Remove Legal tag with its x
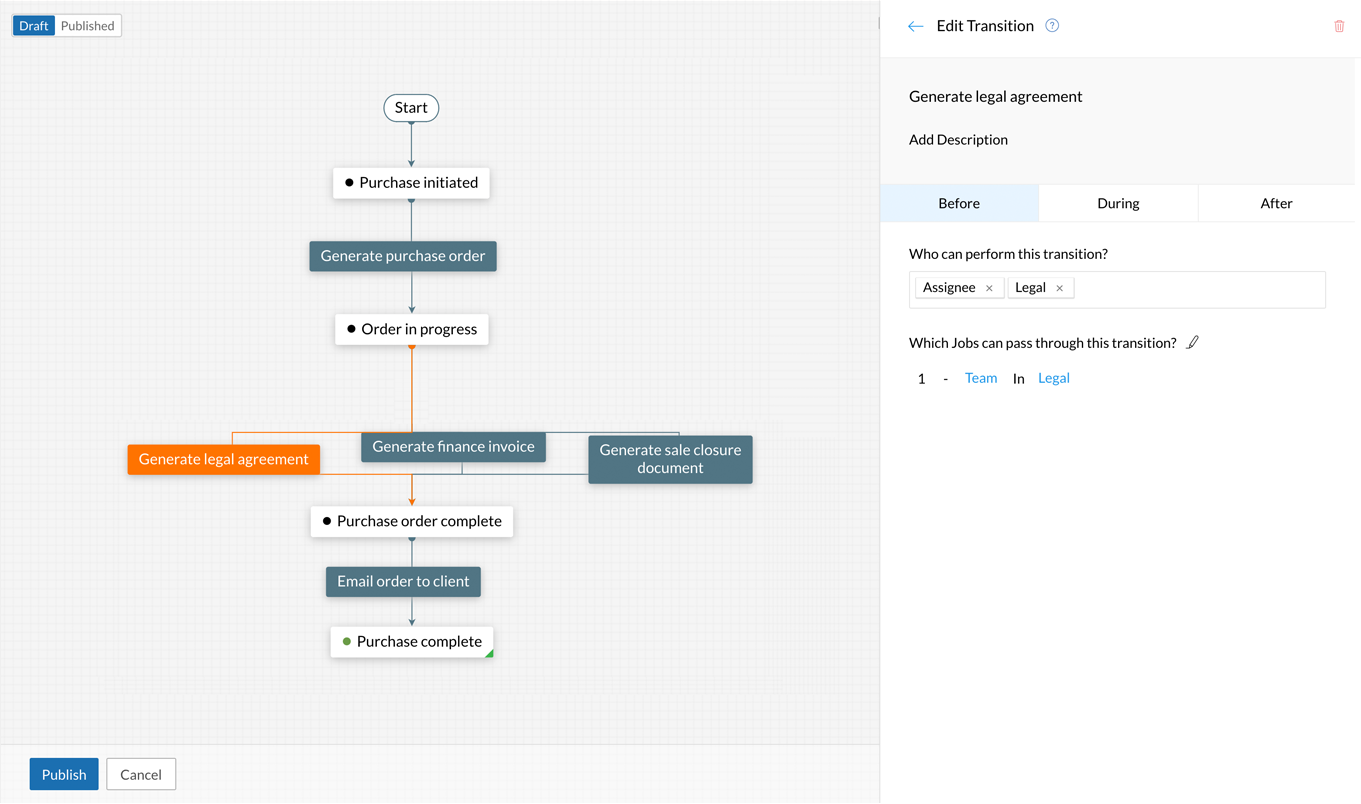 (x=1059, y=288)
